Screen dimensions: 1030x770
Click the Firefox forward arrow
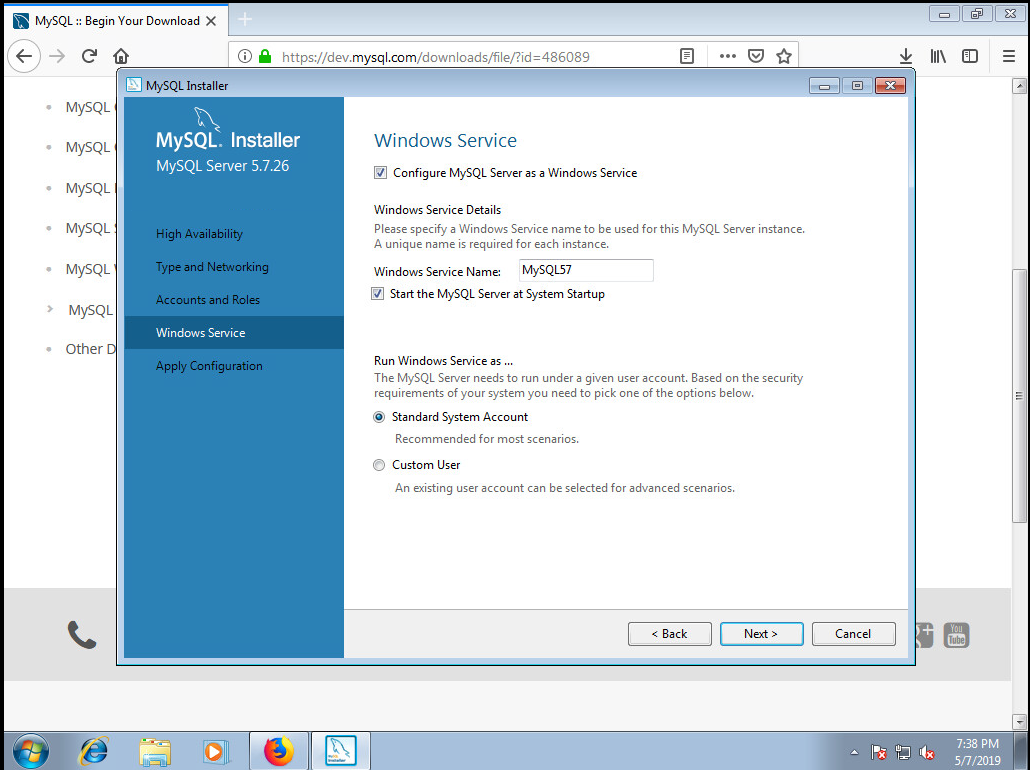[x=57, y=57]
